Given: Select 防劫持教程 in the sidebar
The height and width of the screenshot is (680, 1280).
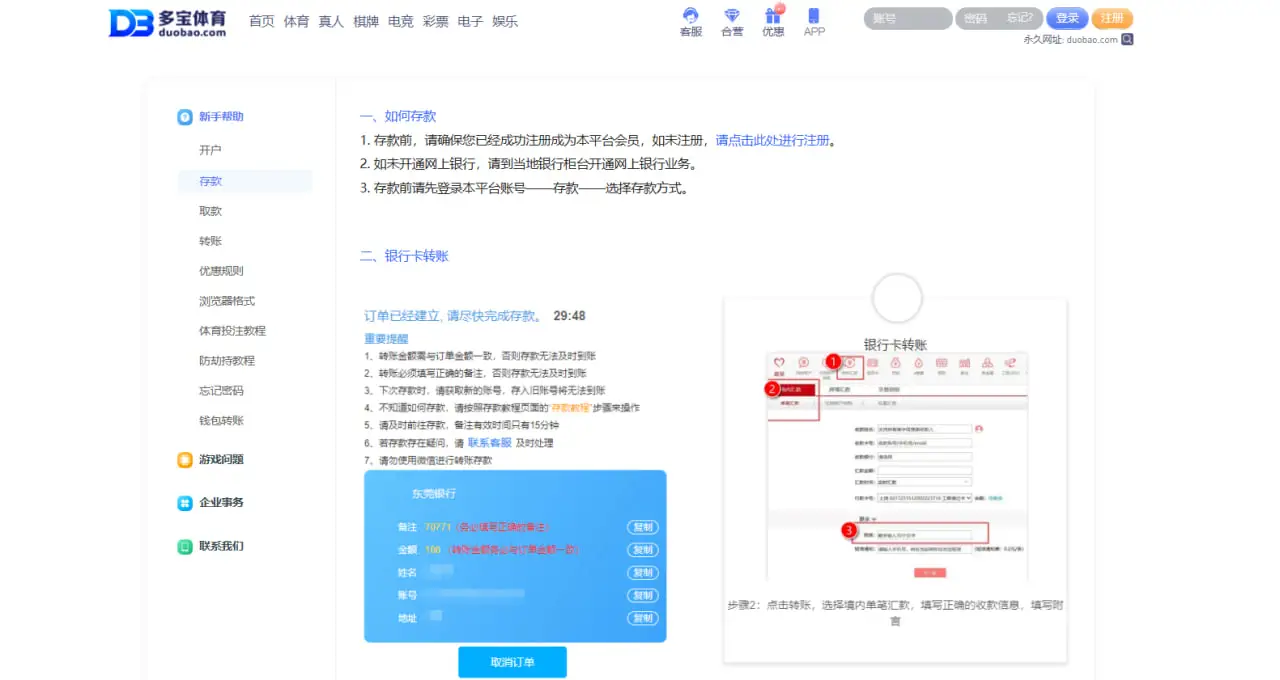Looking at the screenshot, I should pos(227,361).
